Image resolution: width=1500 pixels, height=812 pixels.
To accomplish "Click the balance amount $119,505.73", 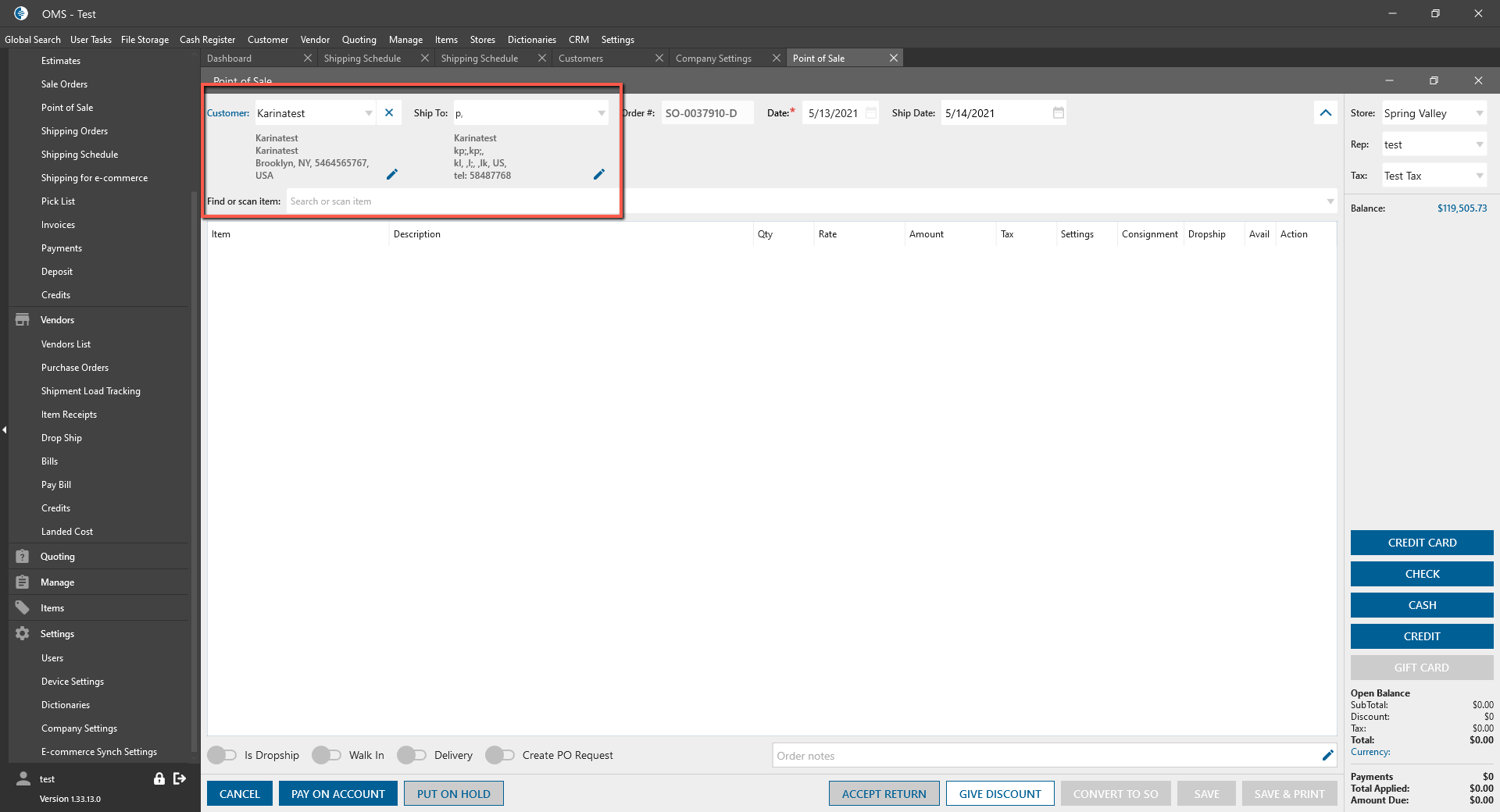I will (x=1462, y=208).
